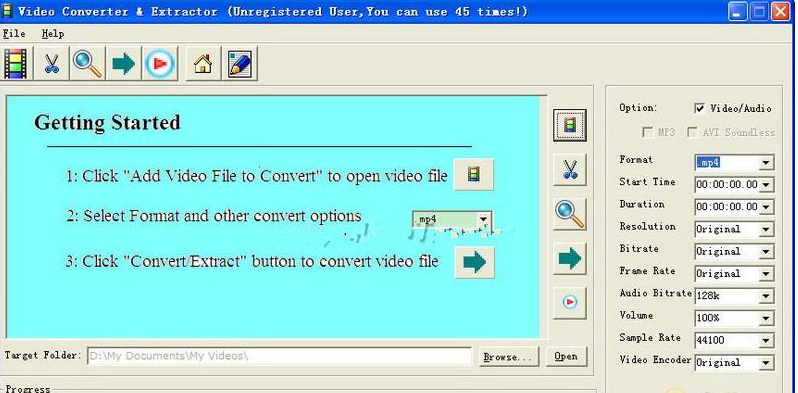Image resolution: width=798 pixels, height=393 pixels.
Task: Click the "Target Folder:" label
Action: tap(43, 355)
